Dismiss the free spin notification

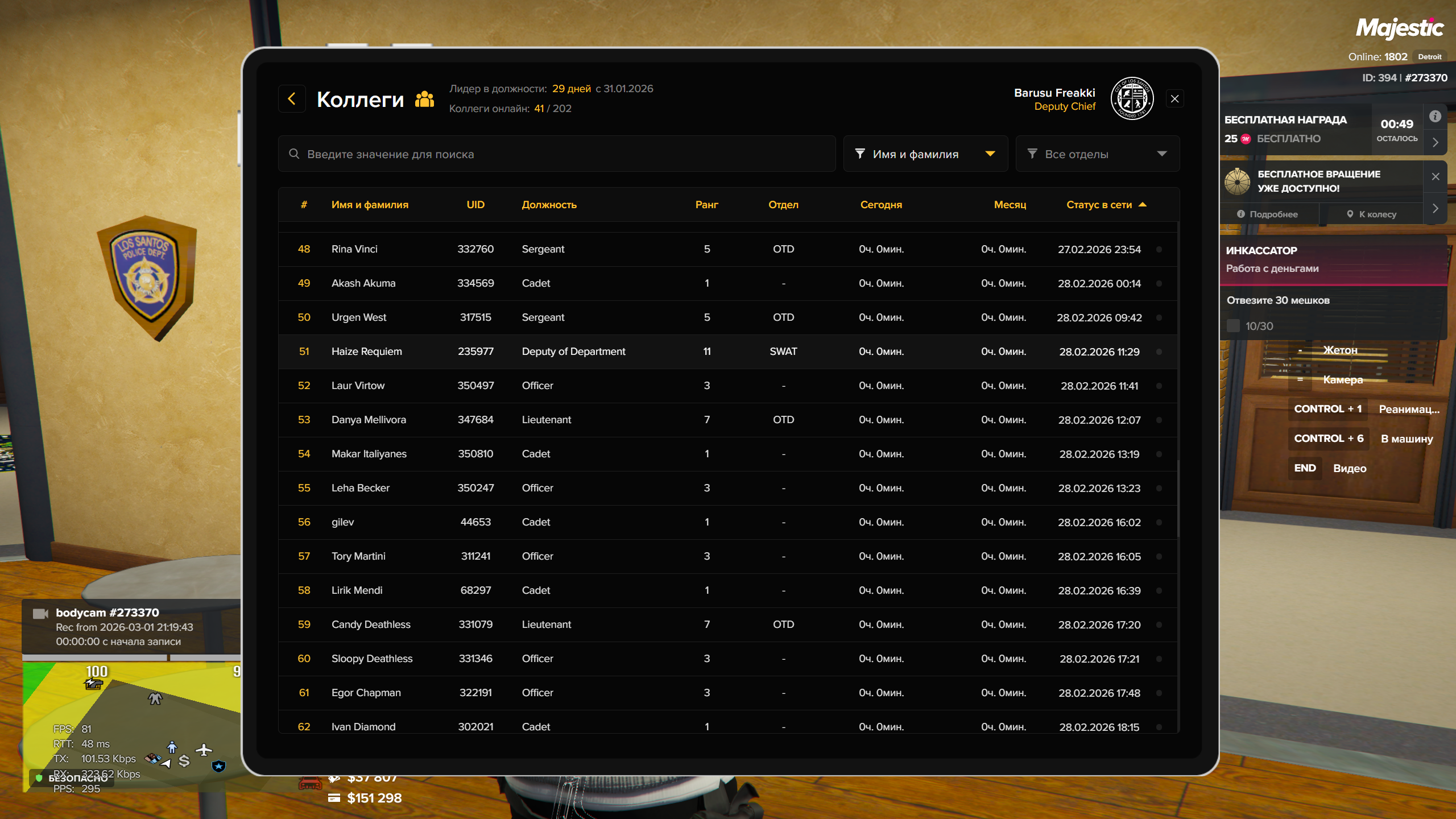[x=1436, y=176]
